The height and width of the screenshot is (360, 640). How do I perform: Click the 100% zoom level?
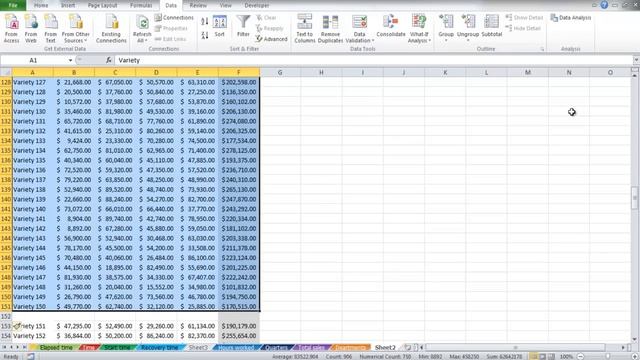coord(566,356)
